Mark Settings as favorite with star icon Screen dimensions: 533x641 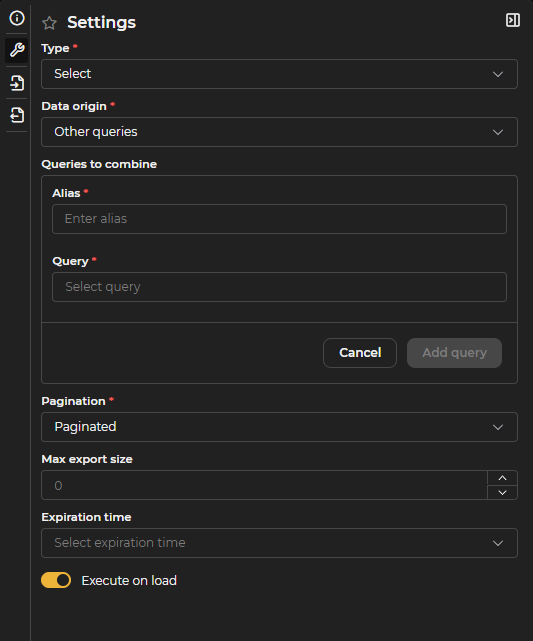(49, 23)
